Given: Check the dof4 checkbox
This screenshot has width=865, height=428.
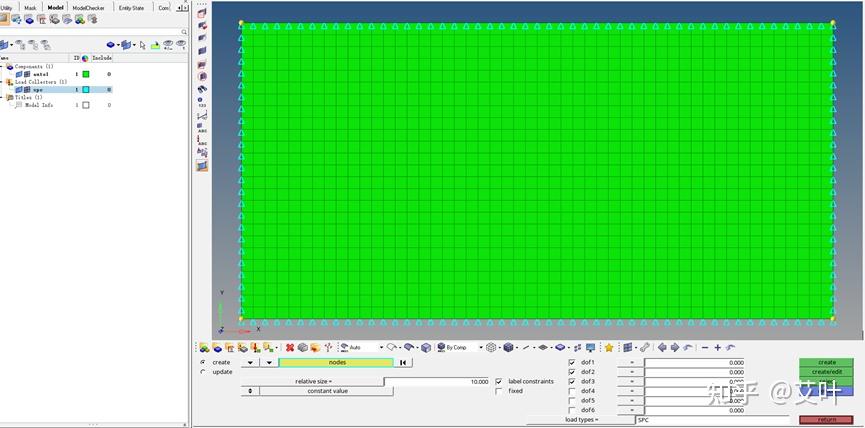Looking at the screenshot, I should pyautogui.click(x=572, y=391).
